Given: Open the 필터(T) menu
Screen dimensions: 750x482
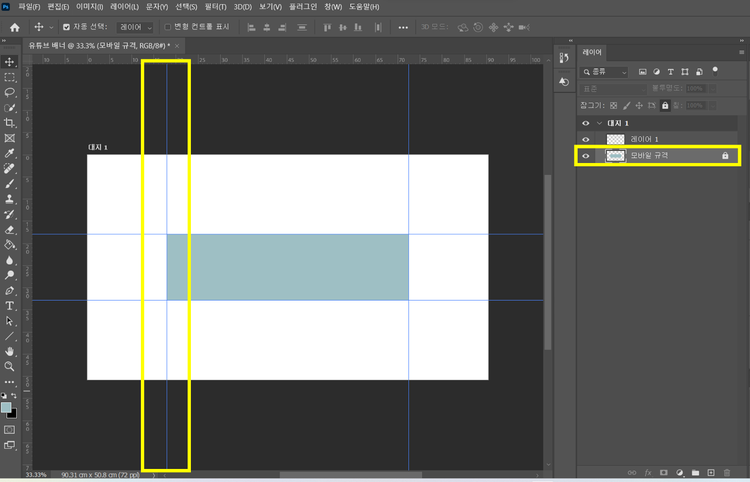Looking at the screenshot, I should point(216,7).
